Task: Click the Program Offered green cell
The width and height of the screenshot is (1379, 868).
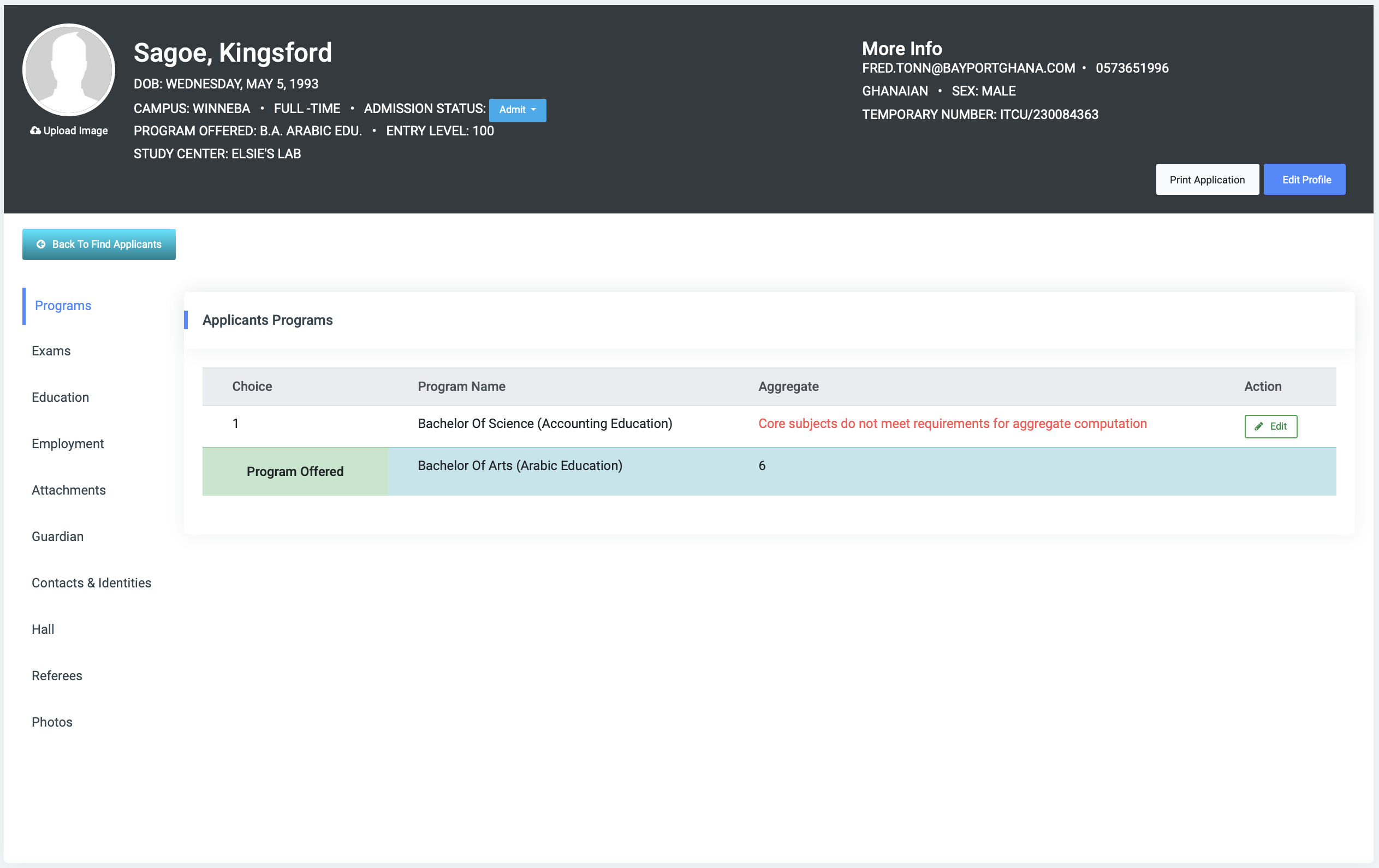Action: click(295, 472)
